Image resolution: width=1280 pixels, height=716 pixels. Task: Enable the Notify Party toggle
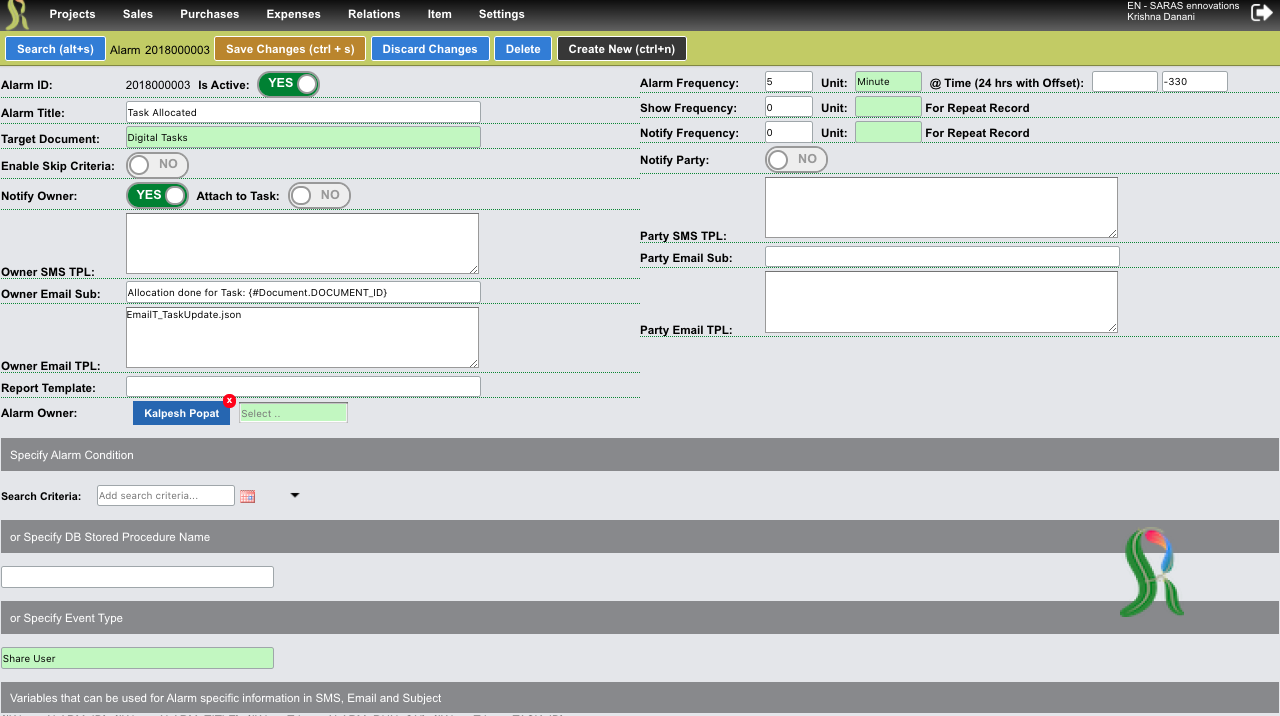tap(796, 160)
